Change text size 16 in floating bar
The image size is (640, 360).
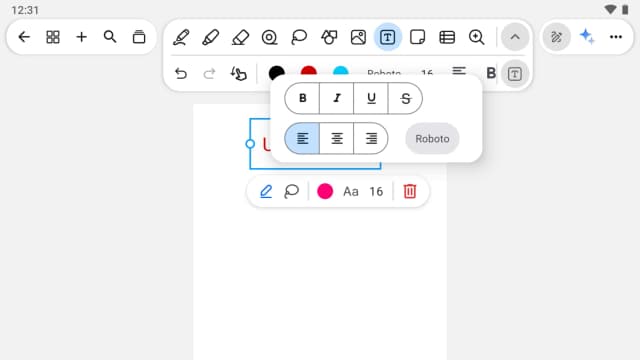[376, 191]
